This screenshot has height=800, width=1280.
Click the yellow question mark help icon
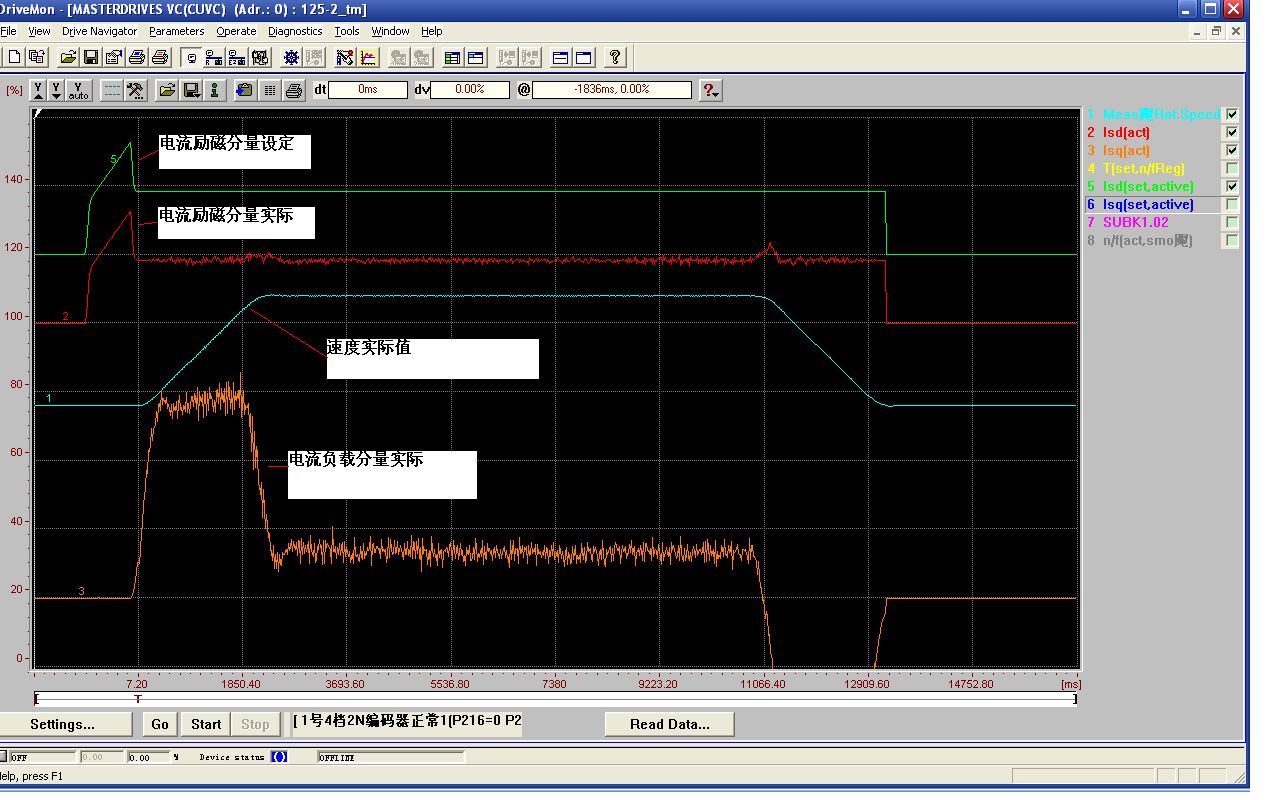(x=615, y=58)
